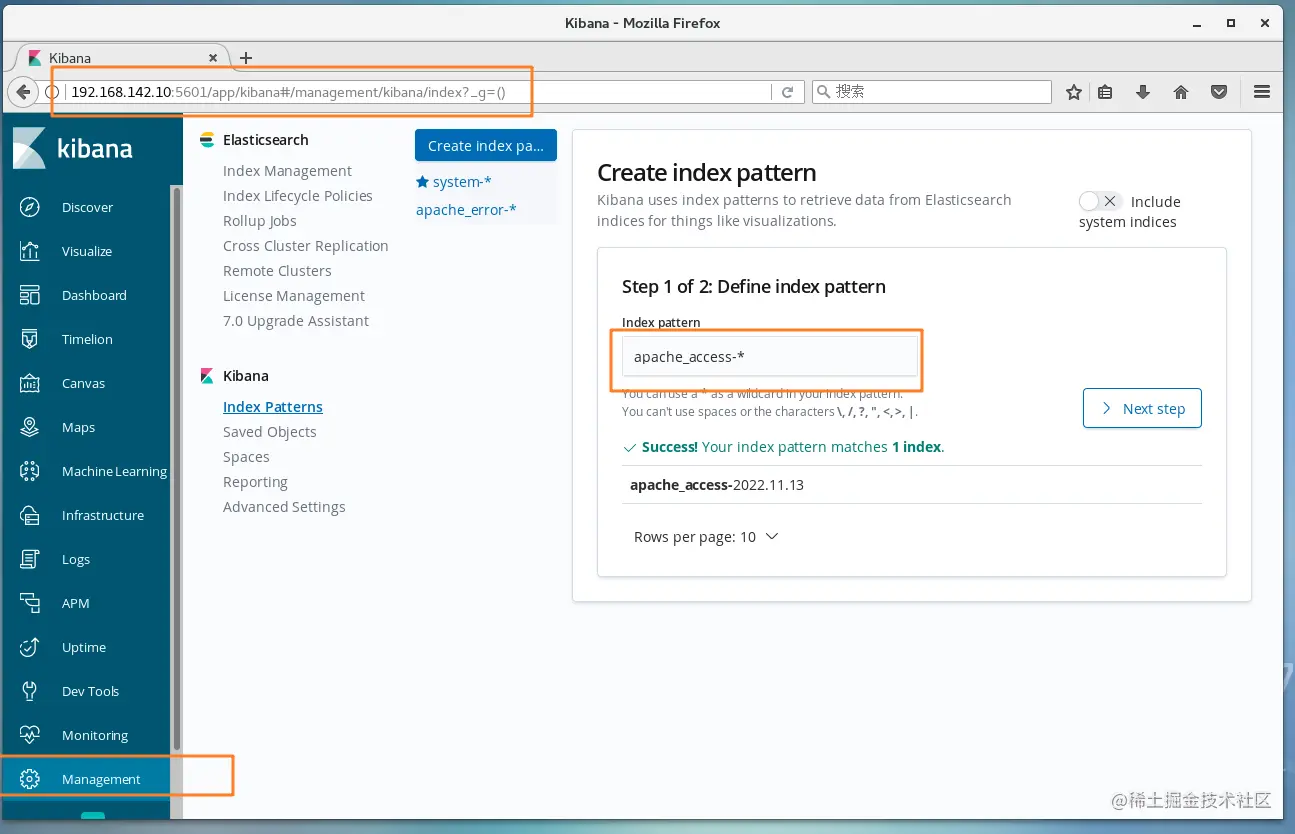The height and width of the screenshot is (834, 1295).
Task: Open Machine Learning via its icon
Action: [x=30, y=471]
